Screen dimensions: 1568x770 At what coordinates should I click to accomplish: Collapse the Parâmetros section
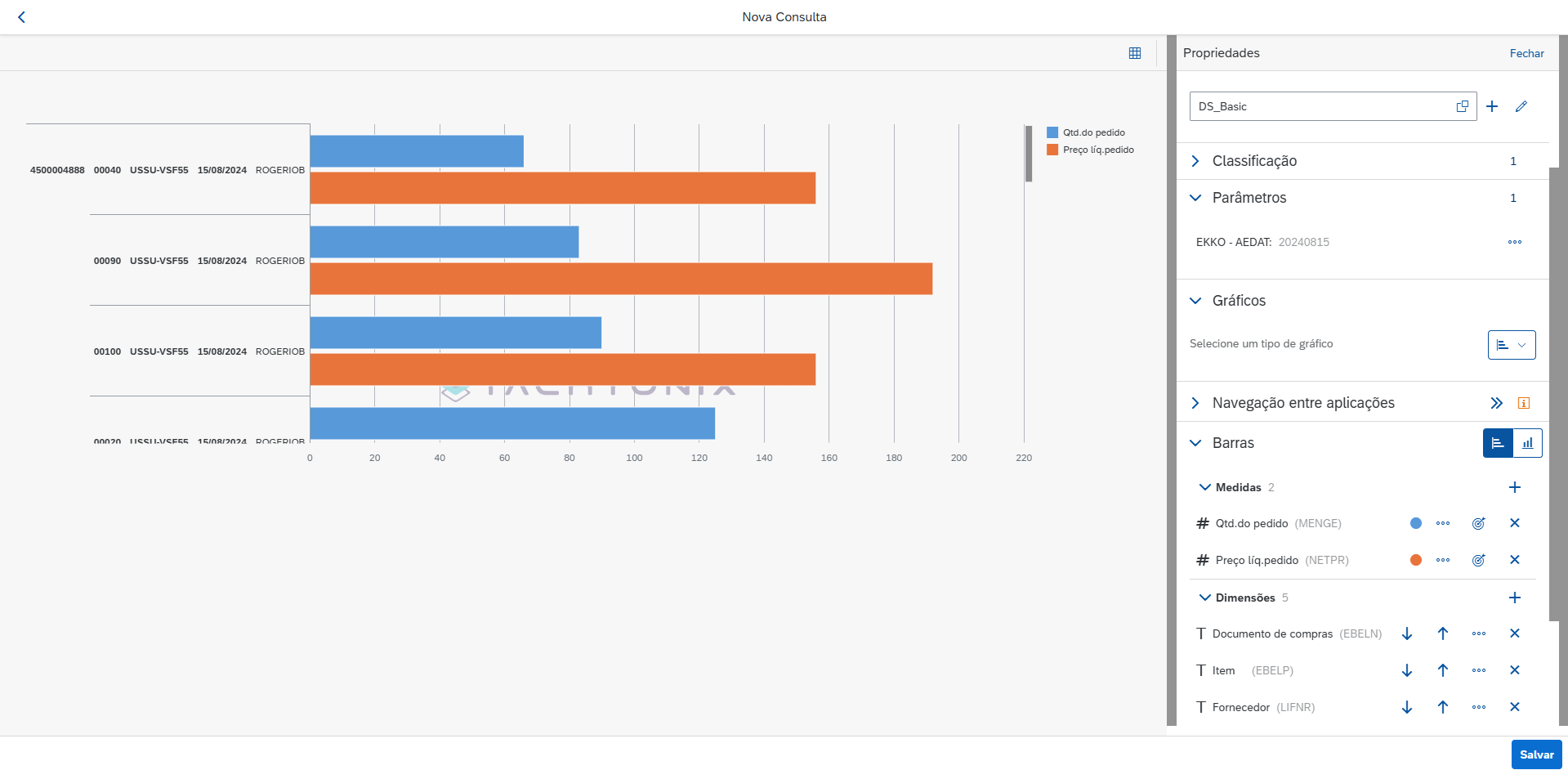pyautogui.click(x=1195, y=198)
